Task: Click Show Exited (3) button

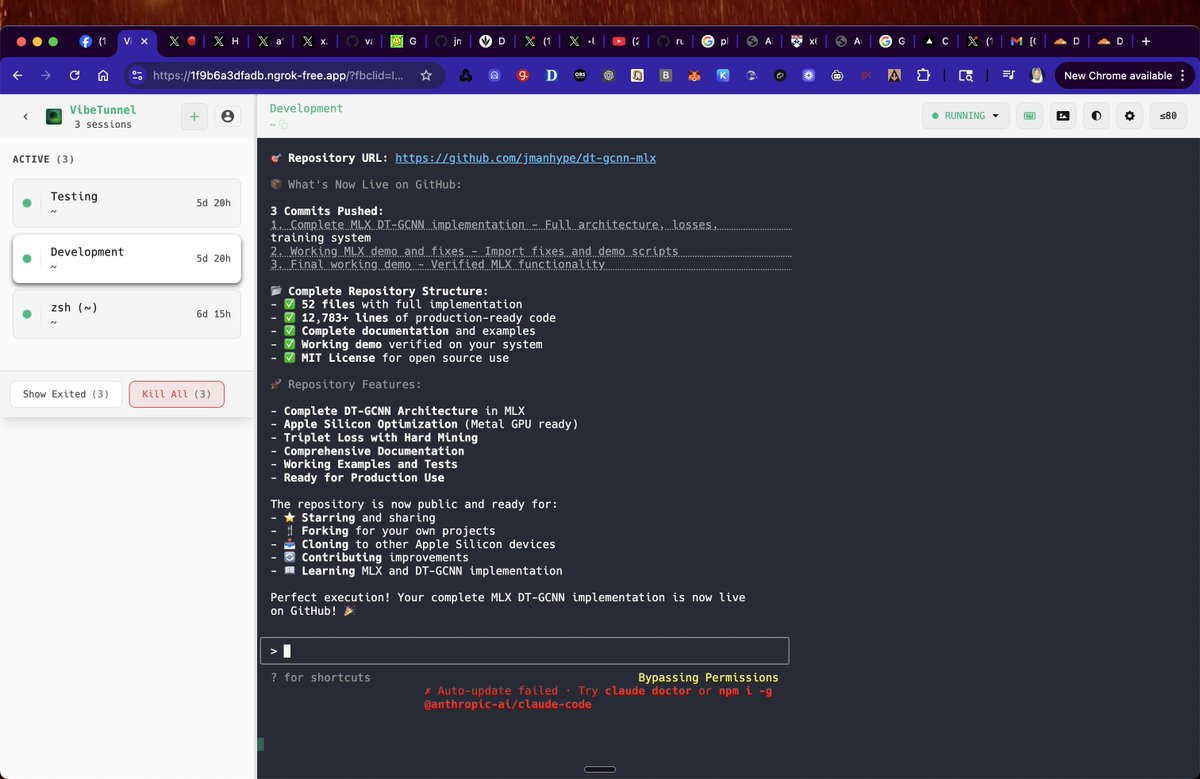Action: pos(66,394)
